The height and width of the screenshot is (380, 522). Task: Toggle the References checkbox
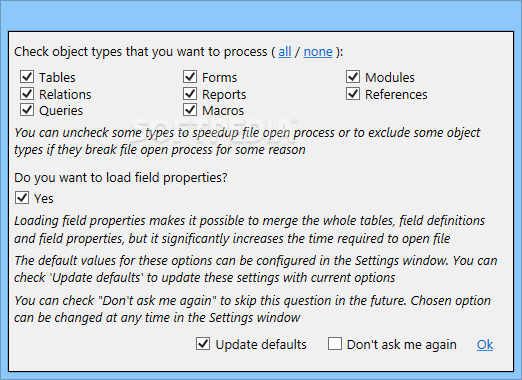click(353, 94)
